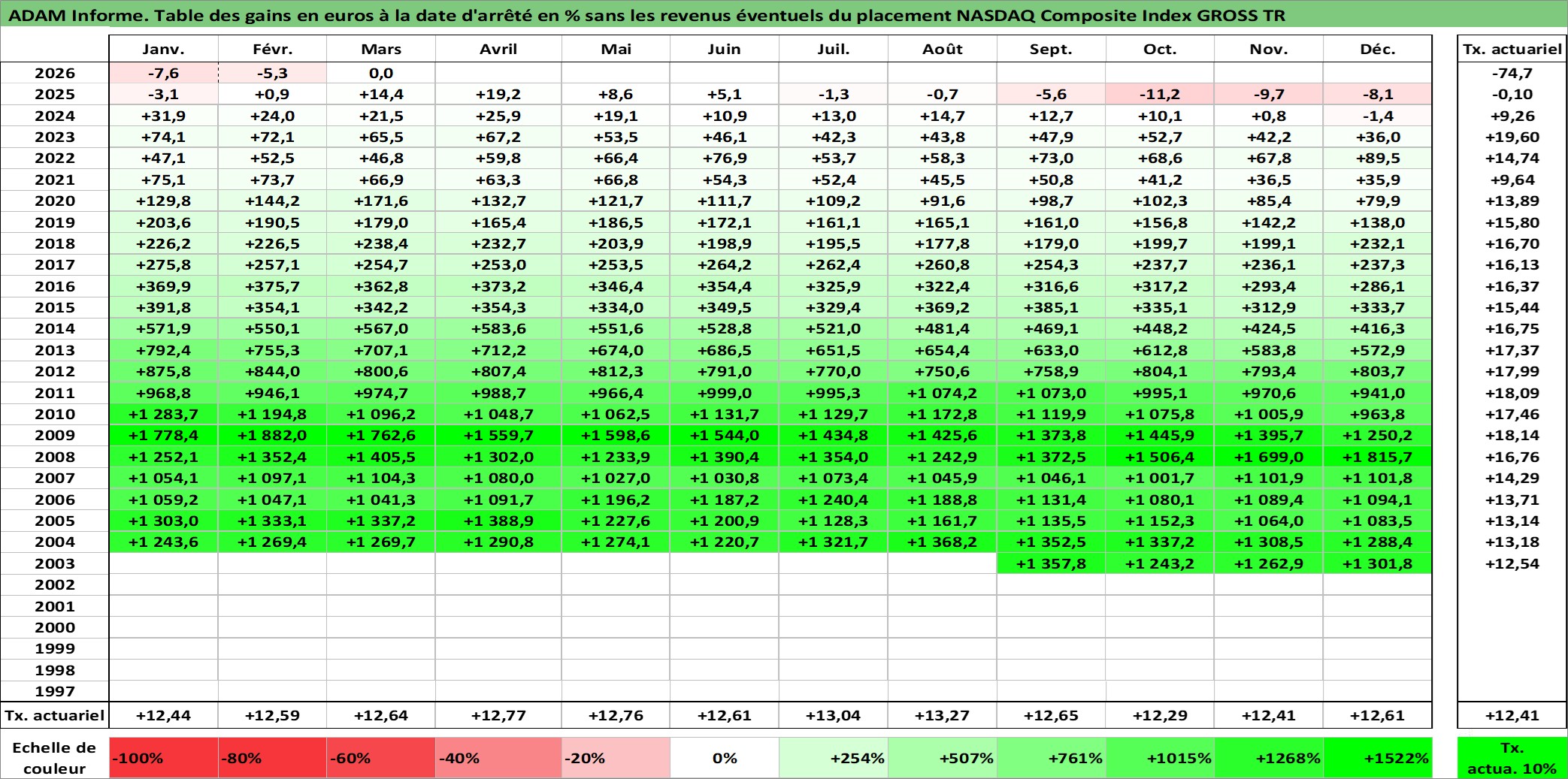Select the +12,54 actuarial rate for 2003
The height and width of the screenshot is (779, 1568).
(x=1512, y=563)
